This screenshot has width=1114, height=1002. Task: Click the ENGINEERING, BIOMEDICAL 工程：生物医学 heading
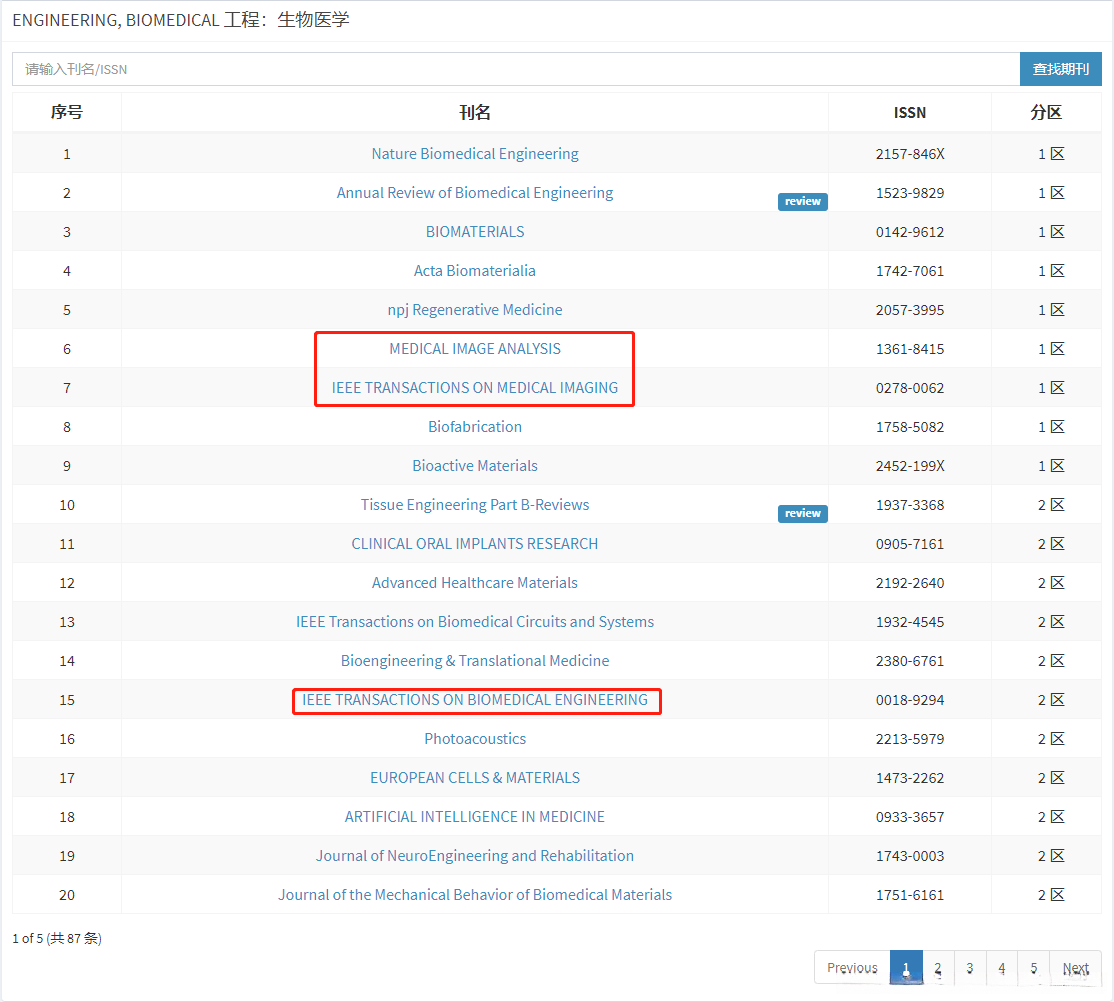[180, 20]
